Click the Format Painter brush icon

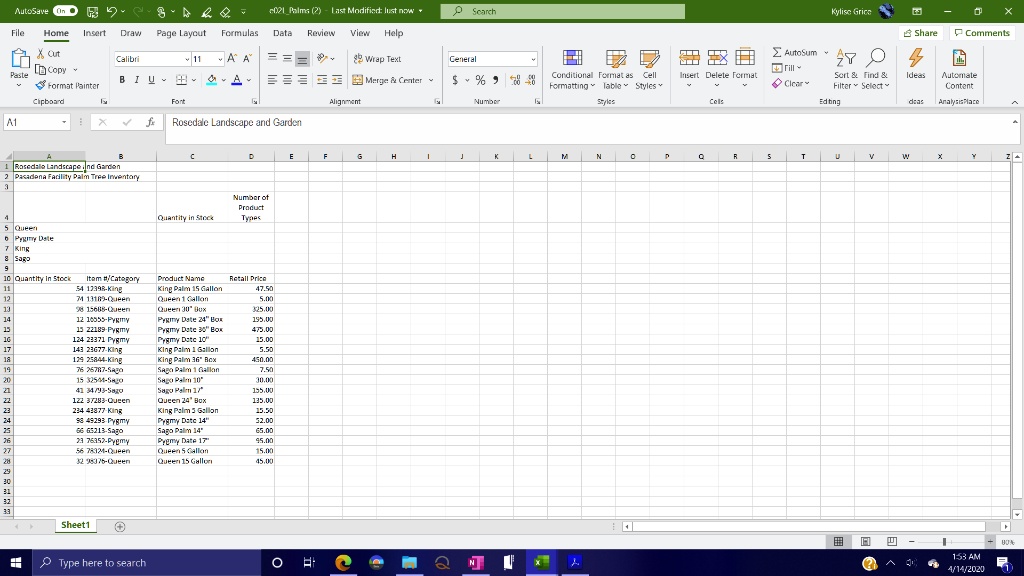coord(41,86)
